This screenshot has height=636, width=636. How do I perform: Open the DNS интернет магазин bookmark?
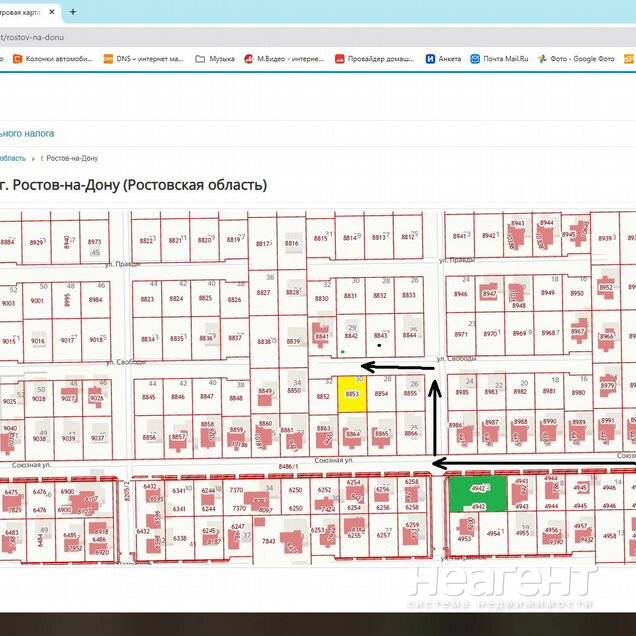pyautogui.click(x=145, y=59)
